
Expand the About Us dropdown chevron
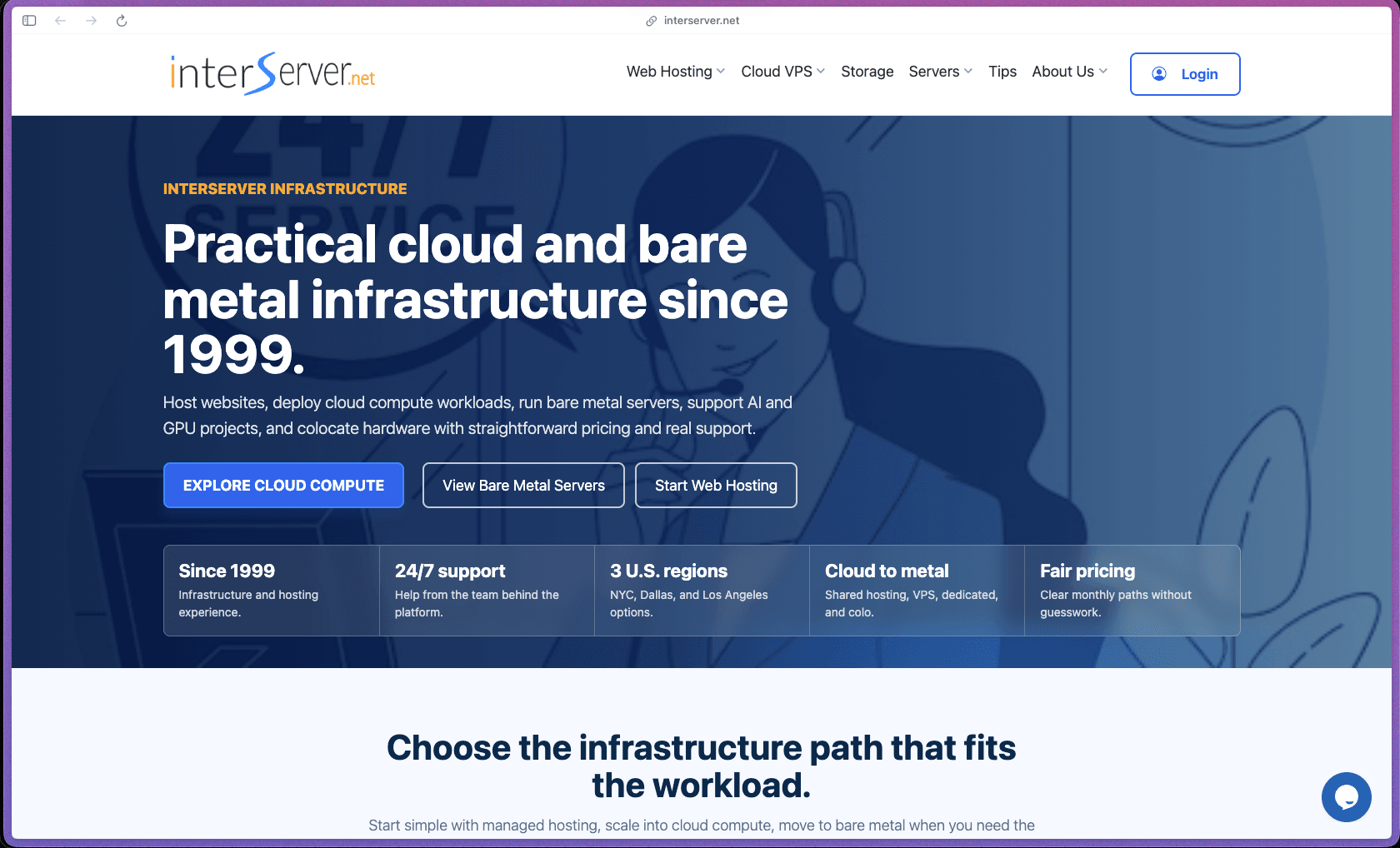click(x=1103, y=72)
